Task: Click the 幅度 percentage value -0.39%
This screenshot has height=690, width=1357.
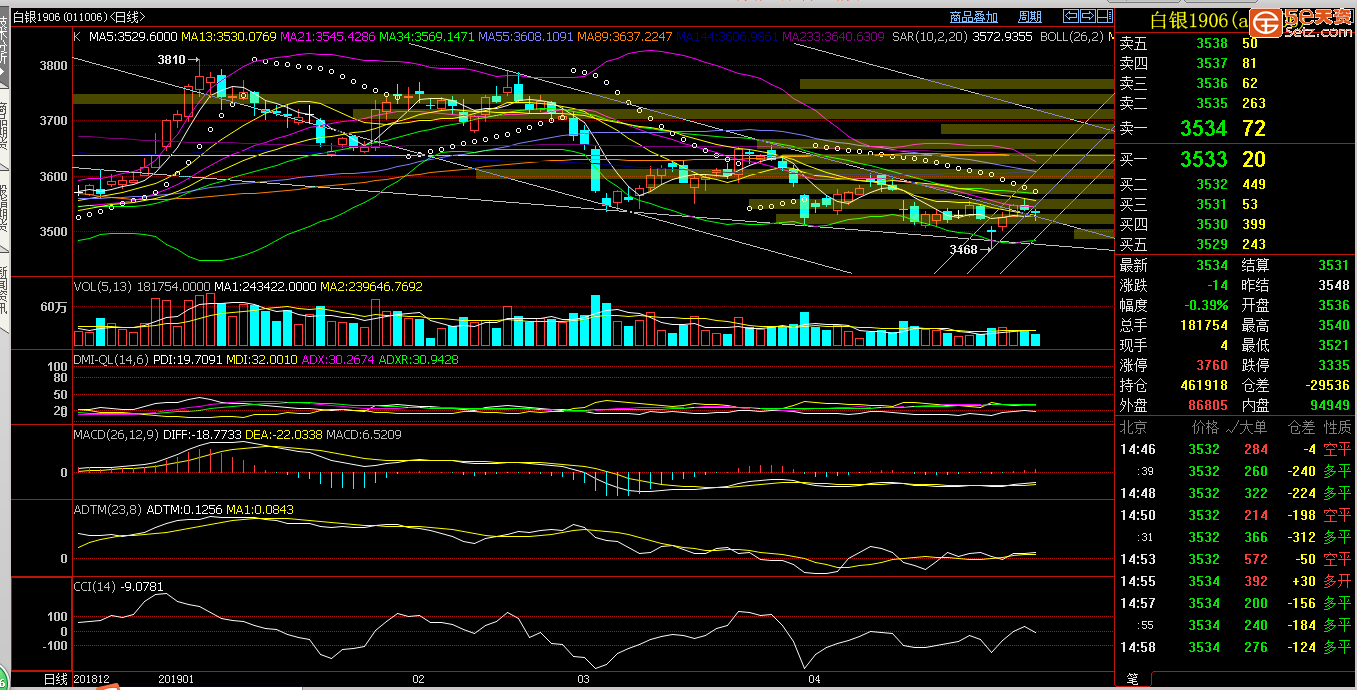Action: pos(1207,305)
